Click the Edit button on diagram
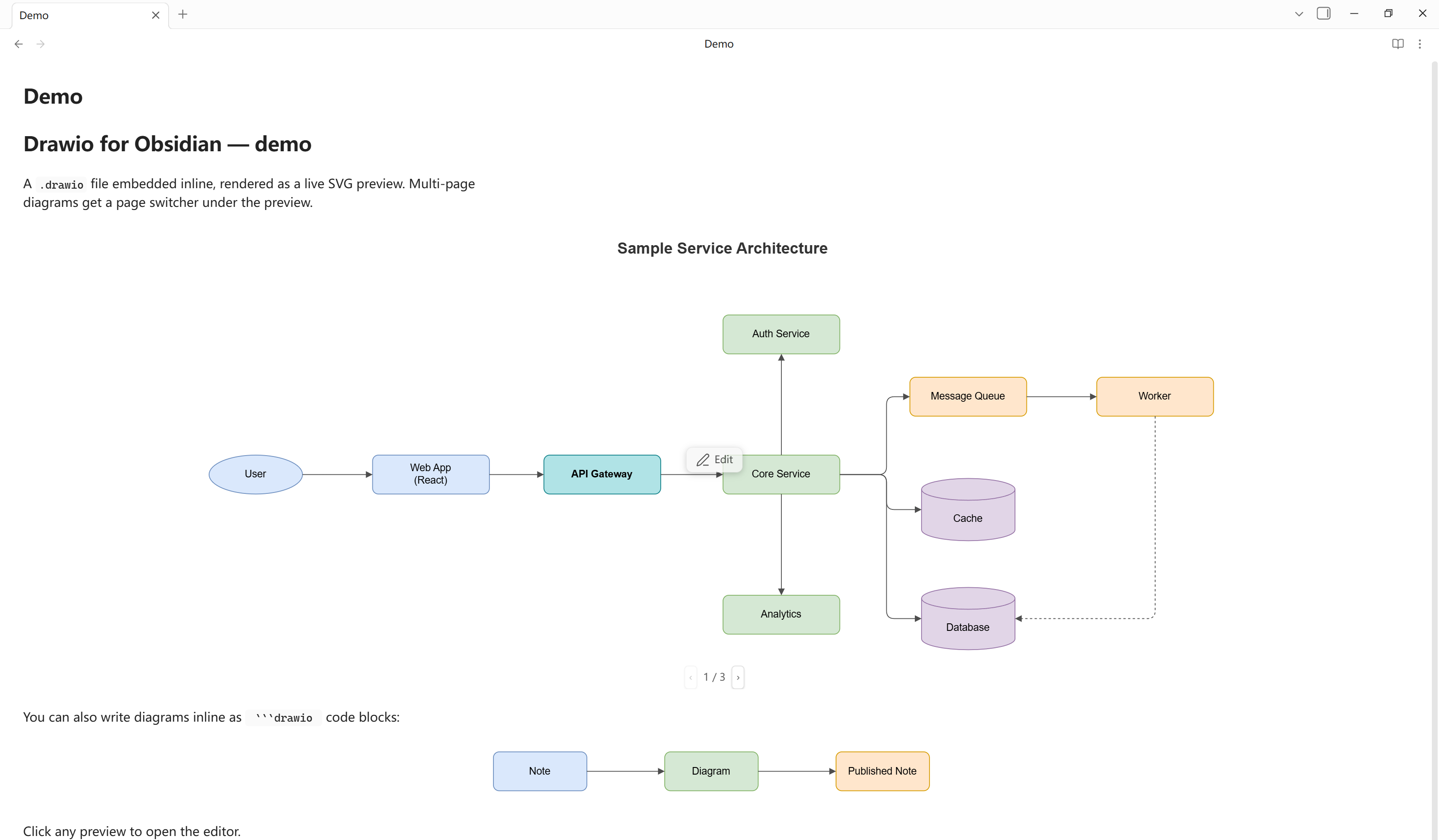Image resolution: width=1439 pixels, height=840 pixels. [x=714, y=460]
